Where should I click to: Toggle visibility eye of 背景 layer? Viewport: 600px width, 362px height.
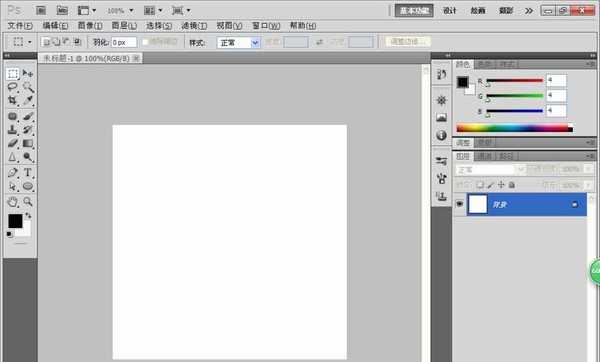(460, 204)
